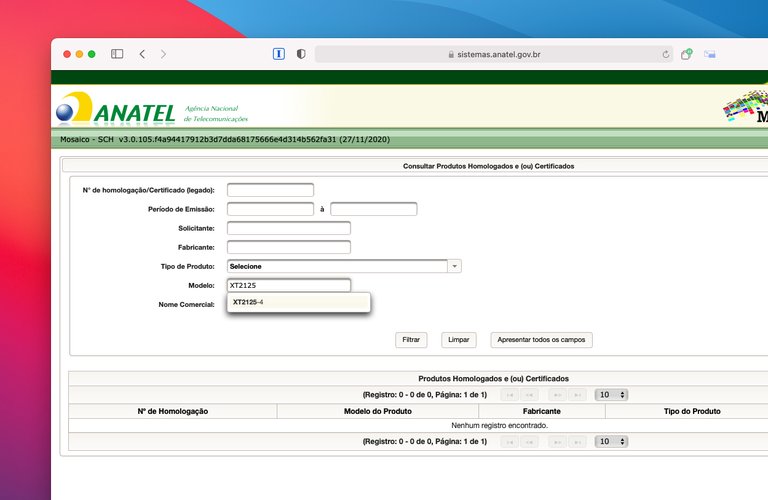768x500 pixels.
Task: Go to last page in top paginator
Action: 577,395
